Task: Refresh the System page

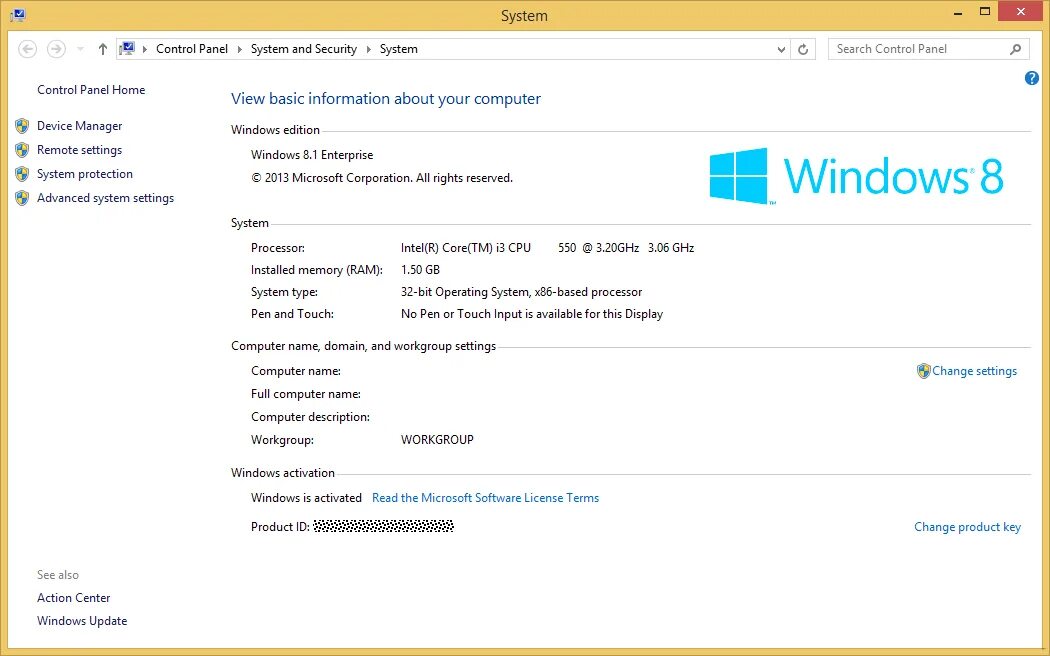Action: (803, 49)
